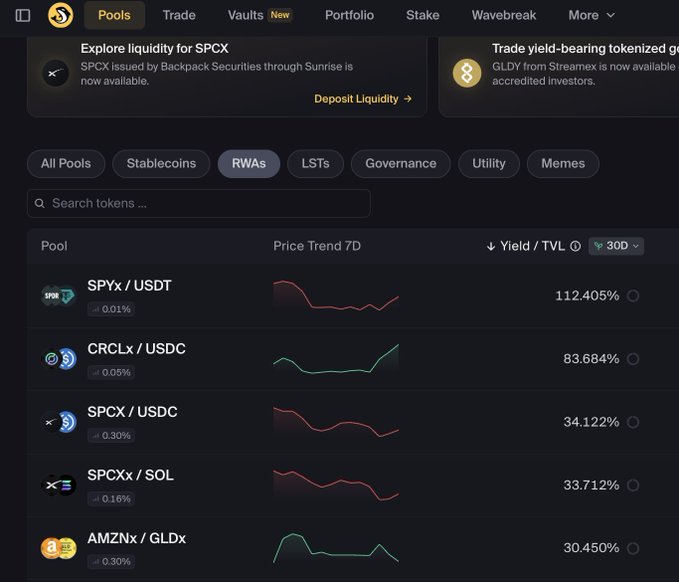Open the Wavebreak tab
The height and width of the screenshot is (582, 679).
pos(504,15)
